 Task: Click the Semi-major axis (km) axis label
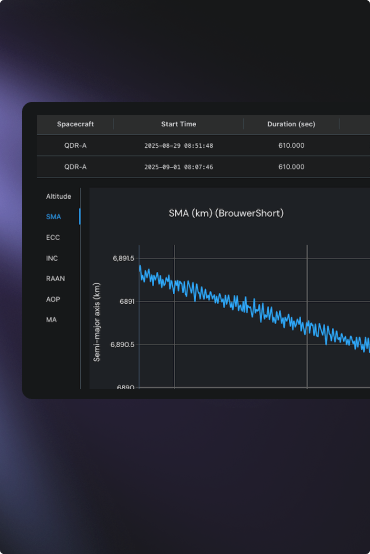coord(96,322)
